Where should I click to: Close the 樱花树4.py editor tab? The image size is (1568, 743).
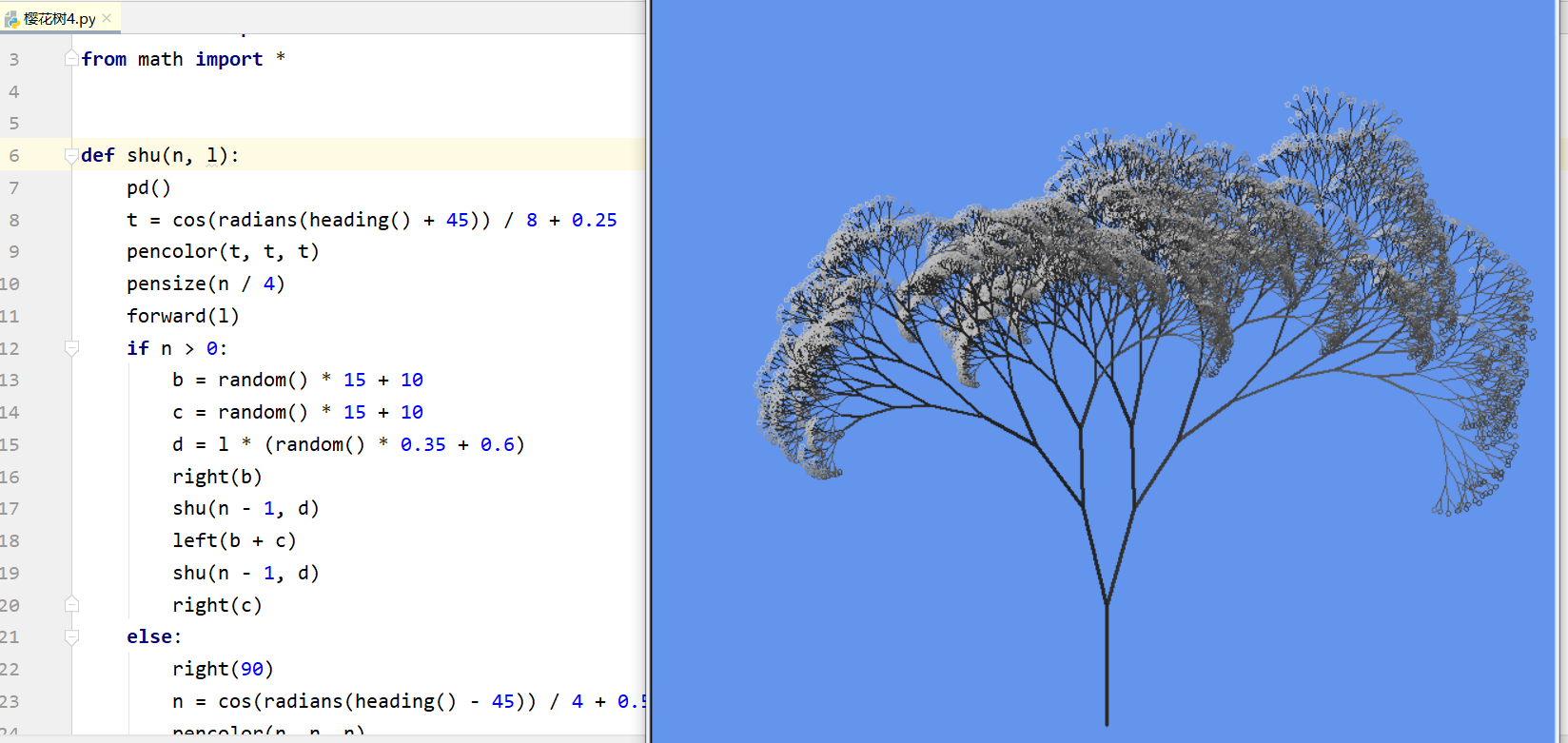point(107,18)
